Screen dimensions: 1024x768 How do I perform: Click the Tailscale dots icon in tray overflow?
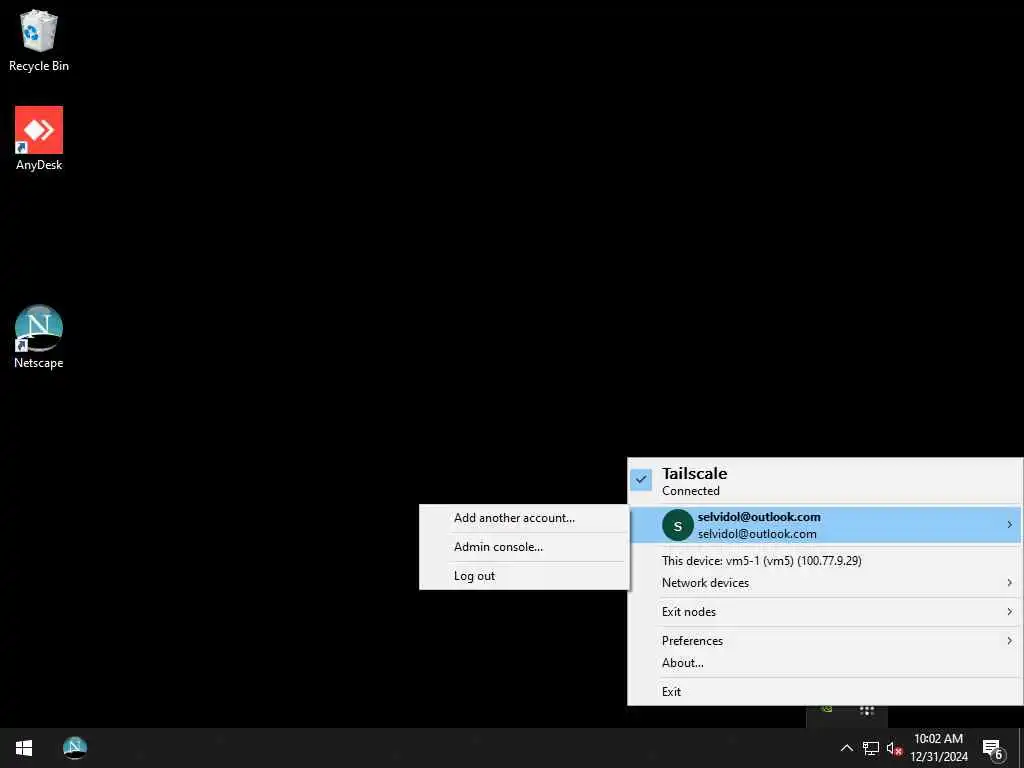coord(867,711)
